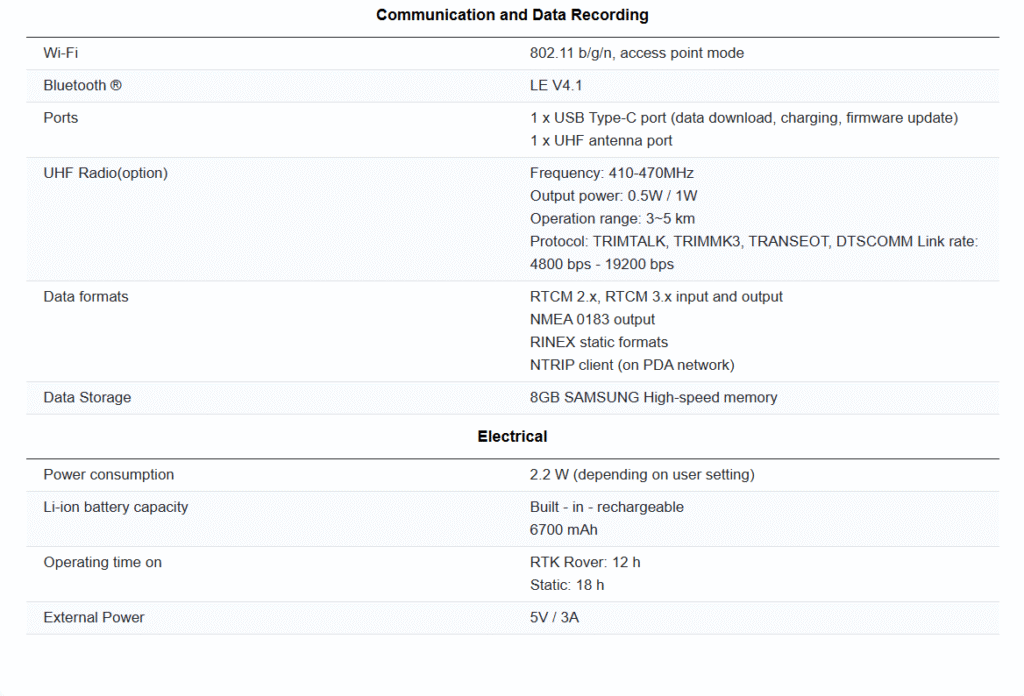
Task: Click the 8GB SAMSUNG High-speed memory value
Action: tap(653, 398)
